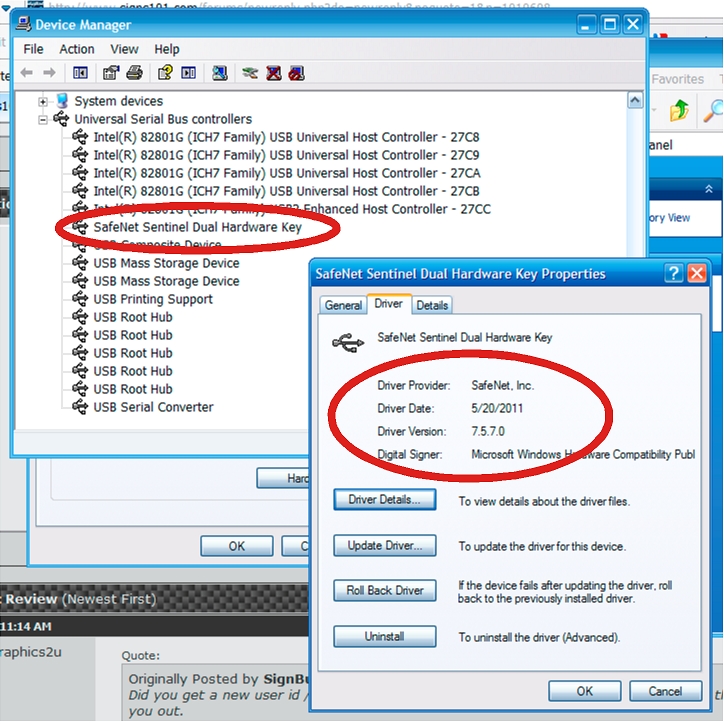Collapse the background panel with double chevron
The image size is (724, 724).
[x=709, y=189]
